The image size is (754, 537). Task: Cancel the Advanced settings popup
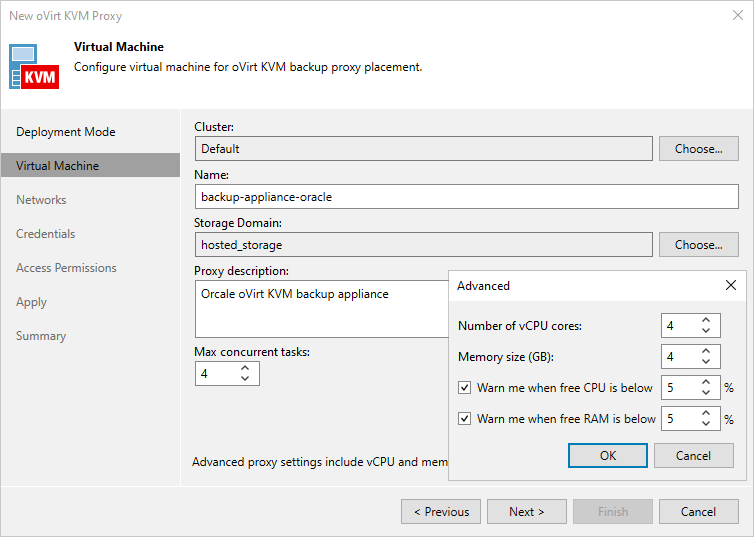coord(693,455)
